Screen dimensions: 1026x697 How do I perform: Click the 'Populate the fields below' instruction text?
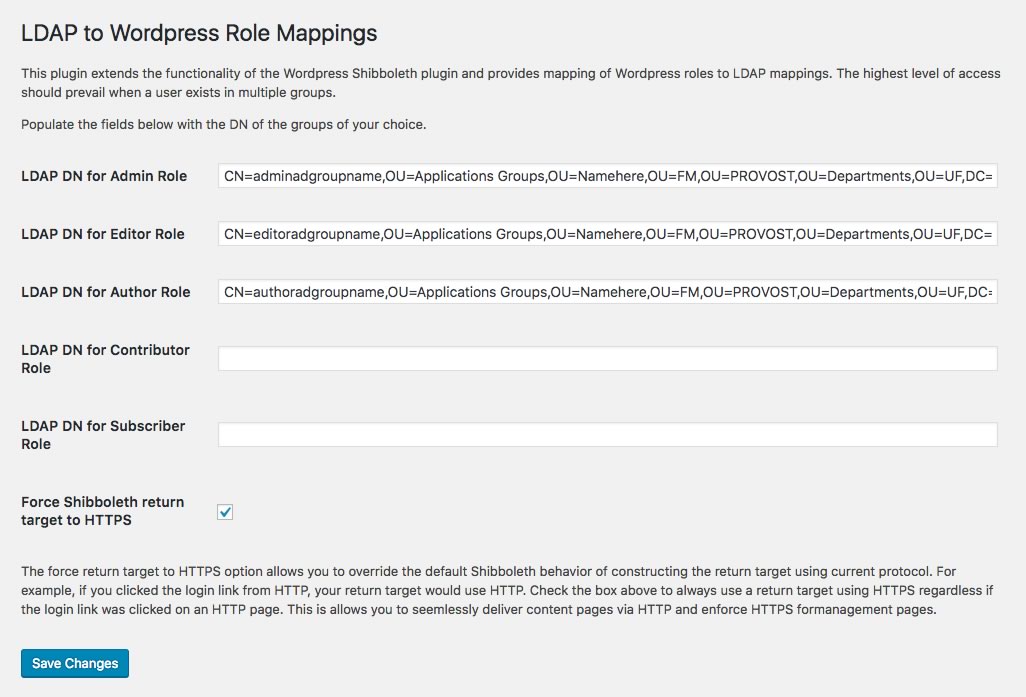[224, 124]
